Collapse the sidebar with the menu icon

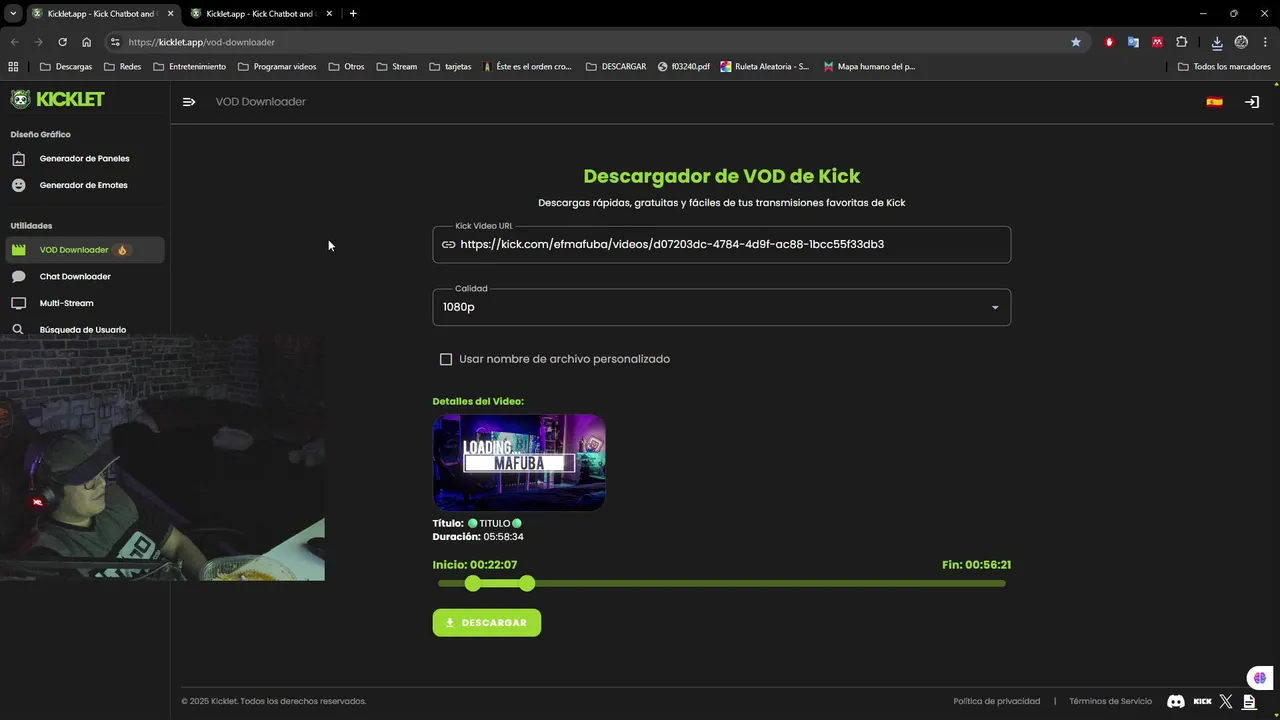pyautogui.click(x=189, y=102)
